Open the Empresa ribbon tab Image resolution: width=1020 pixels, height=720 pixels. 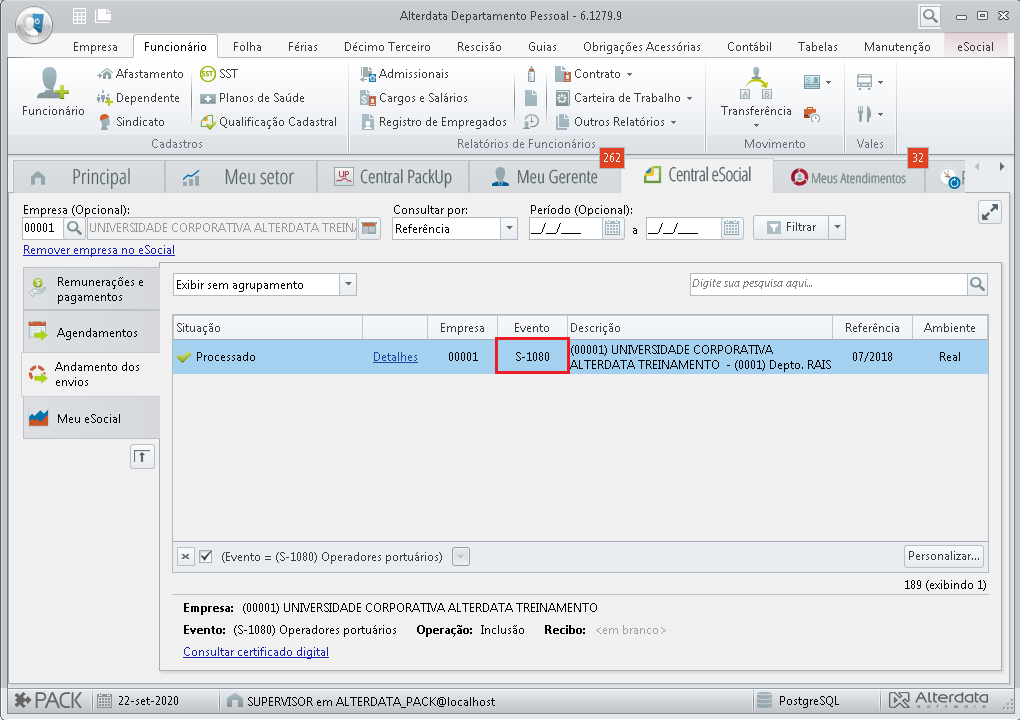95,47
